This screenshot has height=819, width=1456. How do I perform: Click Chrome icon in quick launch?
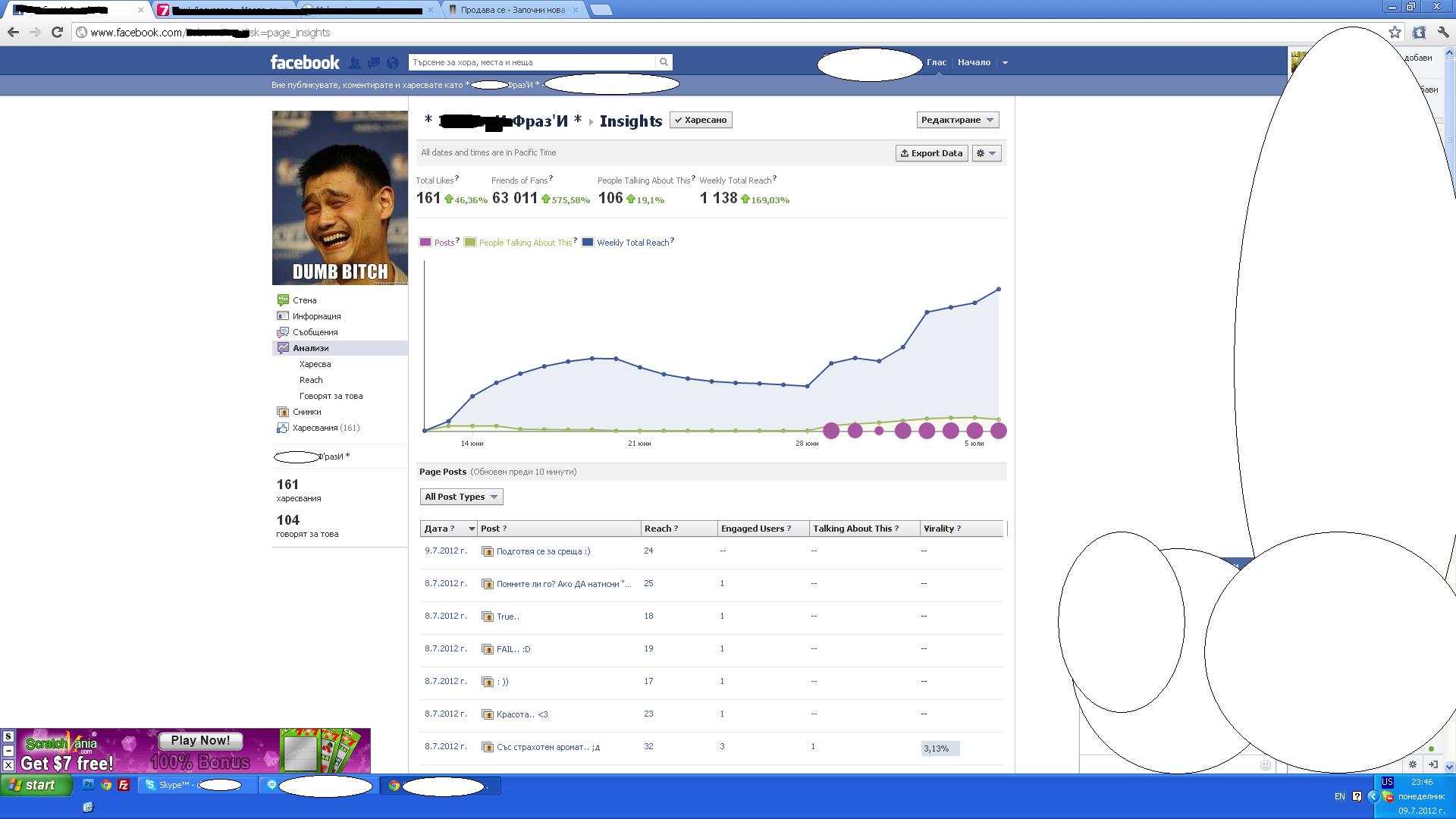pyautogui.click(x=106, y=785)
